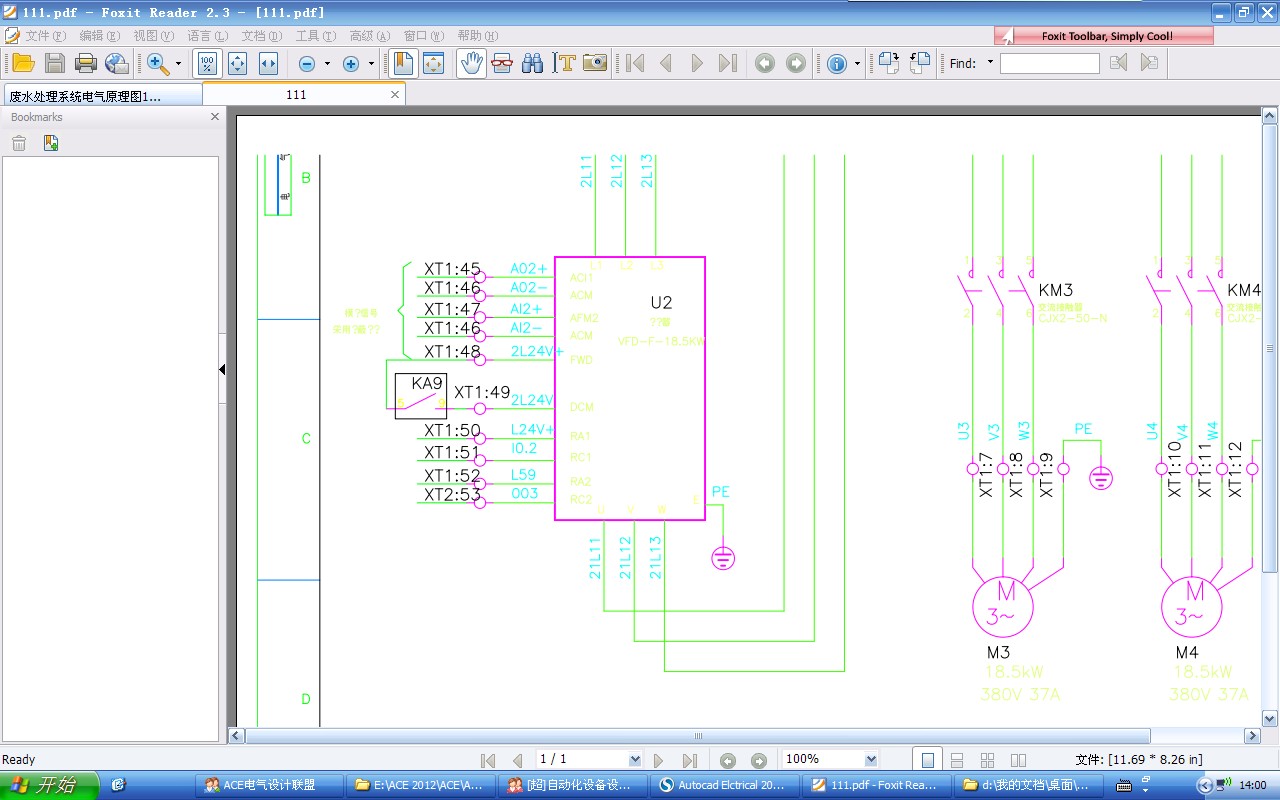Viewport: 1280px width, 800px height.
Task: Open the 工具 (Tools) menu
Action: click(316, 36)
